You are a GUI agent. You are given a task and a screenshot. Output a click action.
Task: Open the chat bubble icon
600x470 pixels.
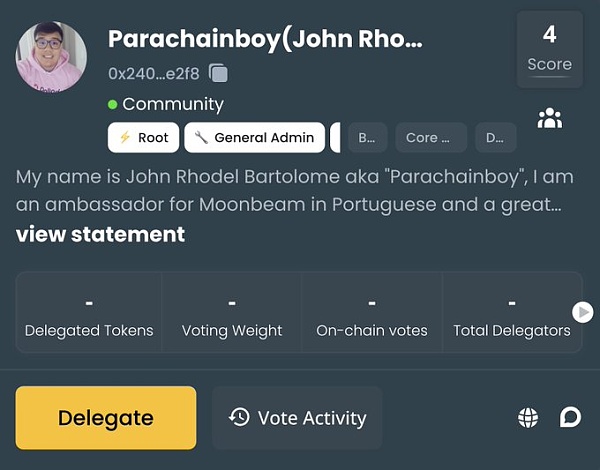[570, 417]
